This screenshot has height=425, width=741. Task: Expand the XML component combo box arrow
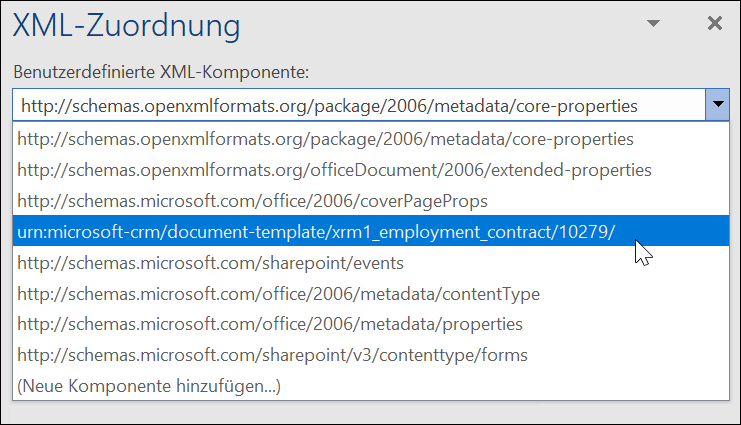click(x=717, y=105)
